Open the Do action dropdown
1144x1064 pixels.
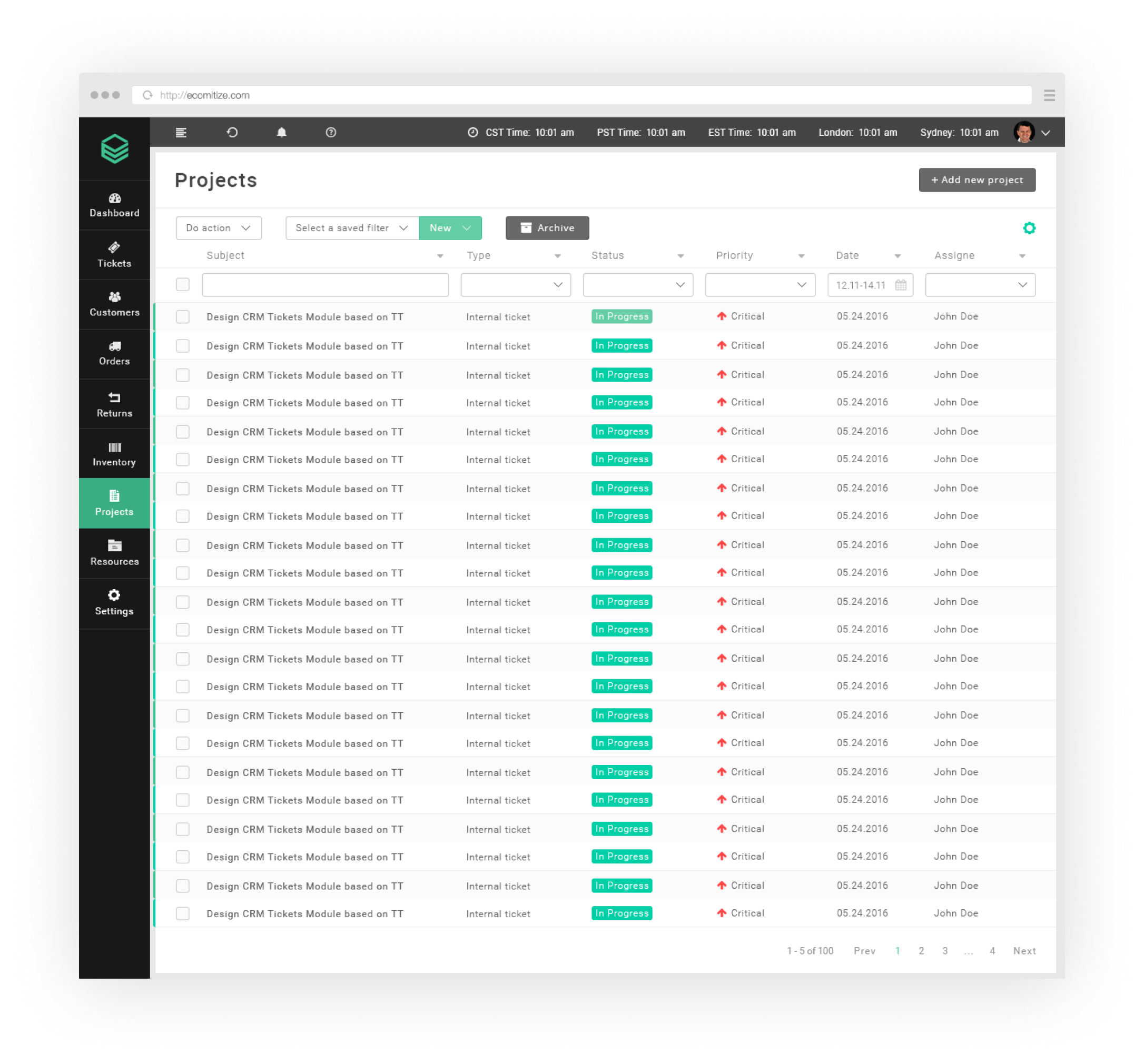pyautogui.click(x=219, y=228)
